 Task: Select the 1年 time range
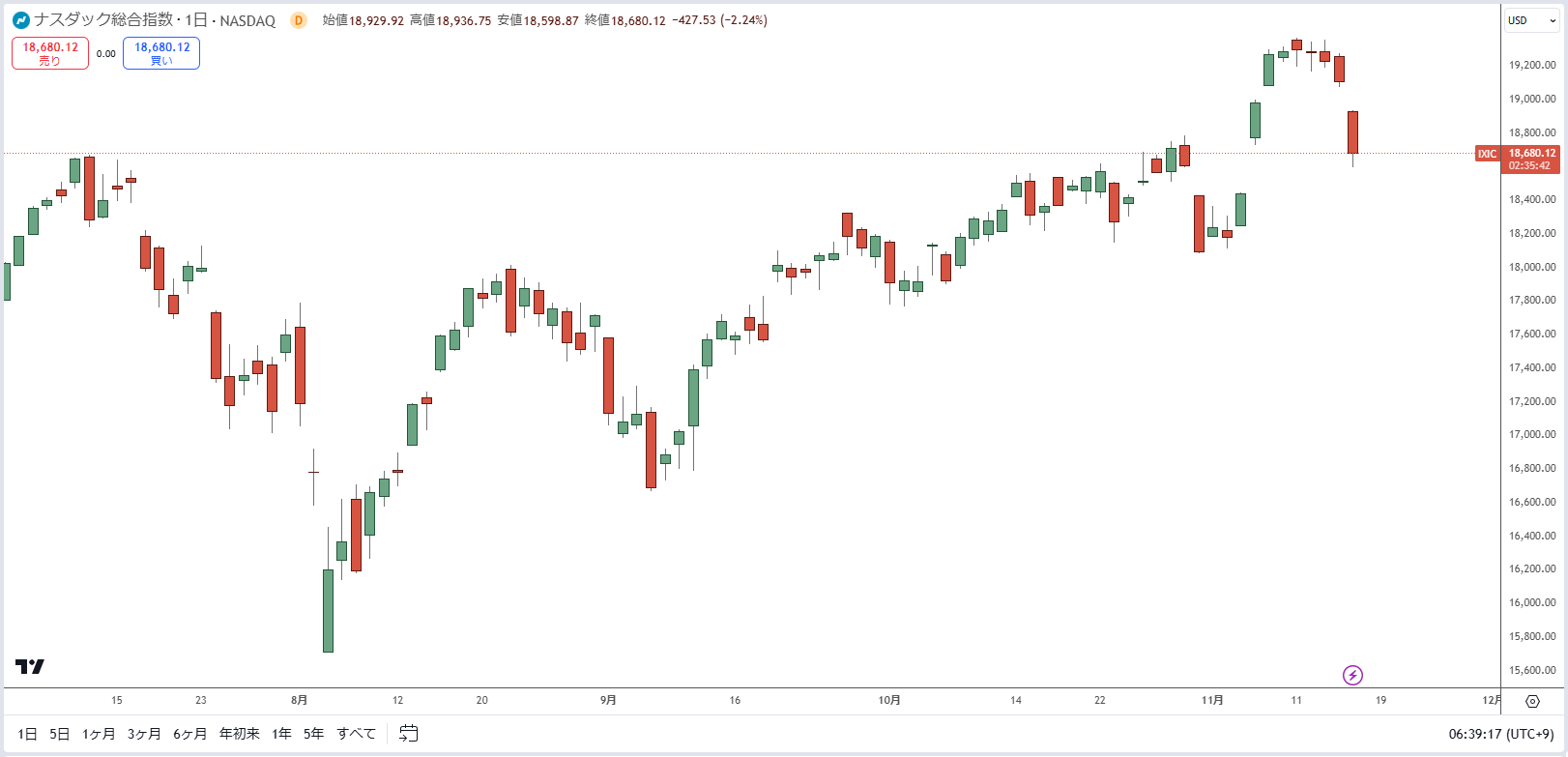281,734
